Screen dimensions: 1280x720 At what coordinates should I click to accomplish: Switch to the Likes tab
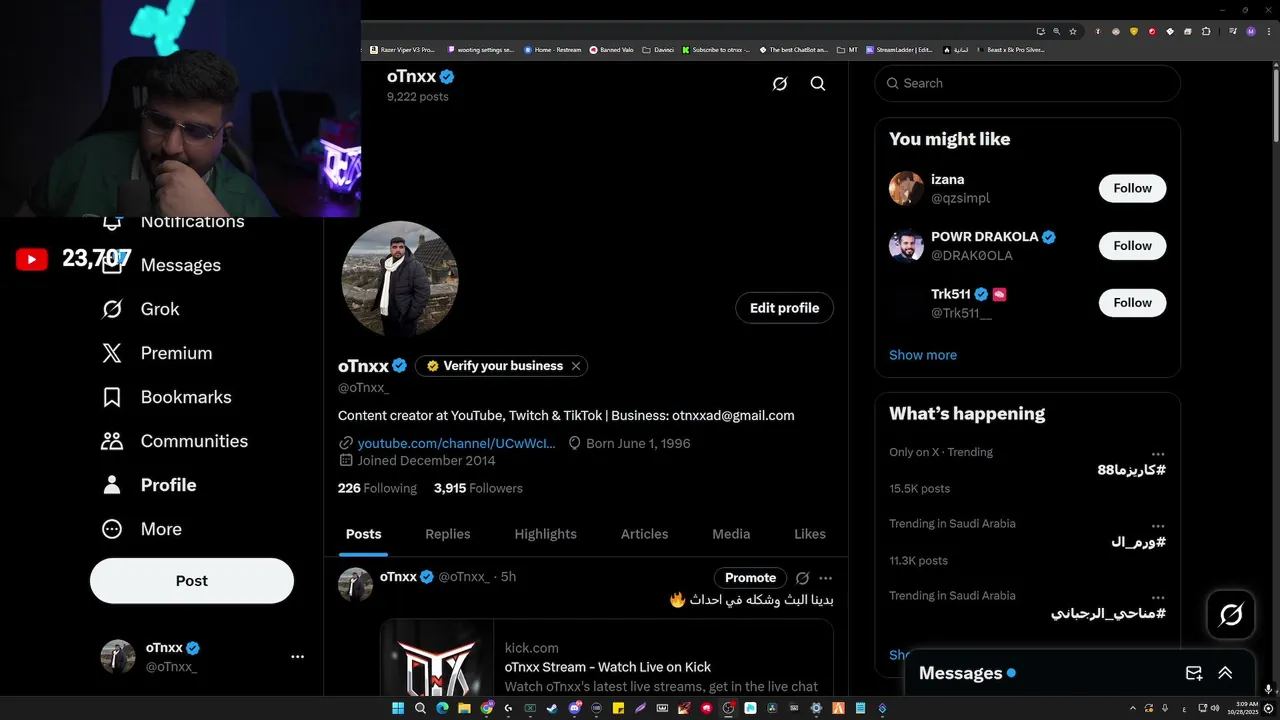click(x=810, y=534)
